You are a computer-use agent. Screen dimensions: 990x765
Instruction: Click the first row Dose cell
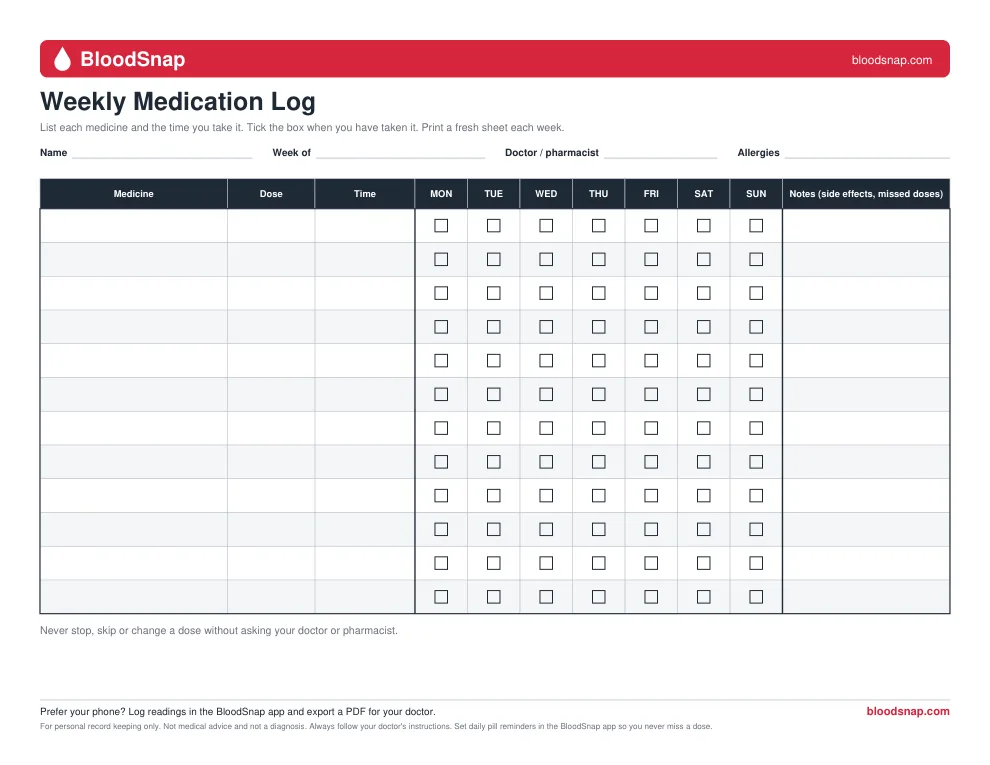[x=271, y=225]
